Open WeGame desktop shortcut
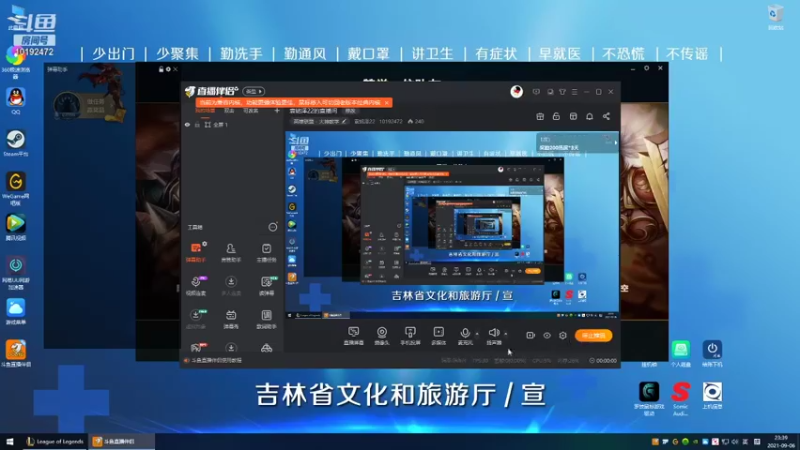The height and width of the screenshot is (450, 800). [x=16, y=188]
